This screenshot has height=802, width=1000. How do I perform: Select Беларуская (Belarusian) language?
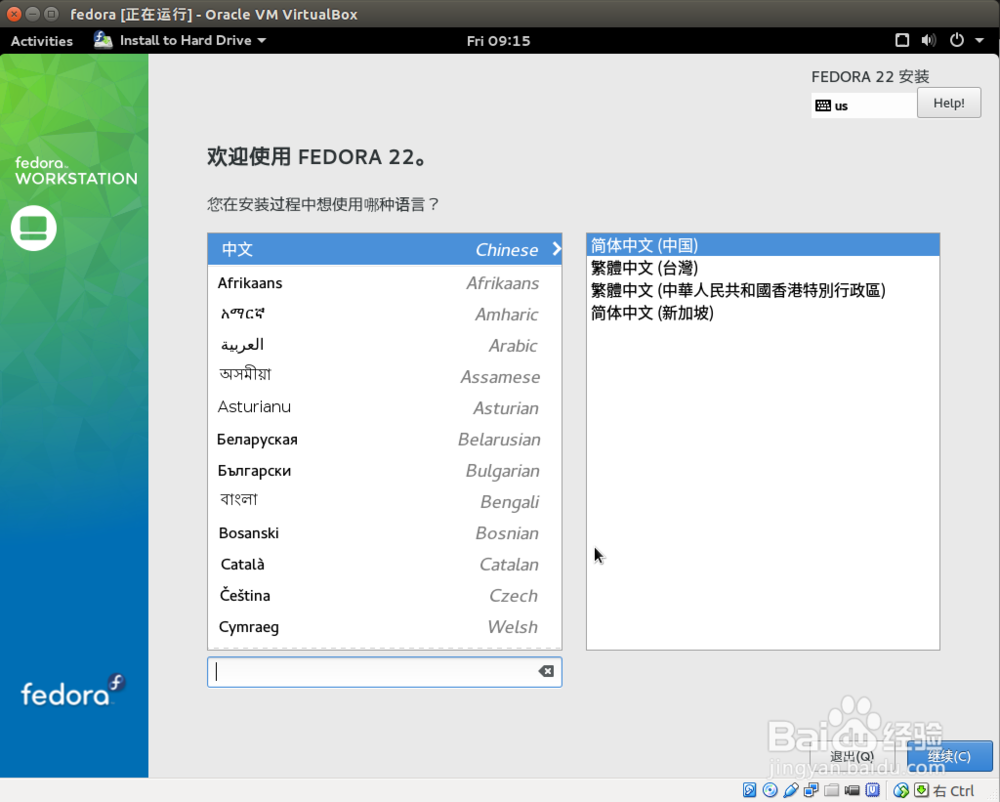click(x=385, y=439)
